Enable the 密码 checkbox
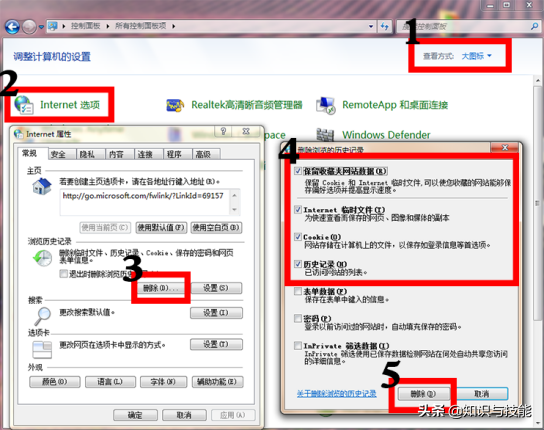This screenshot has height=430, width=544. [298, 318]
